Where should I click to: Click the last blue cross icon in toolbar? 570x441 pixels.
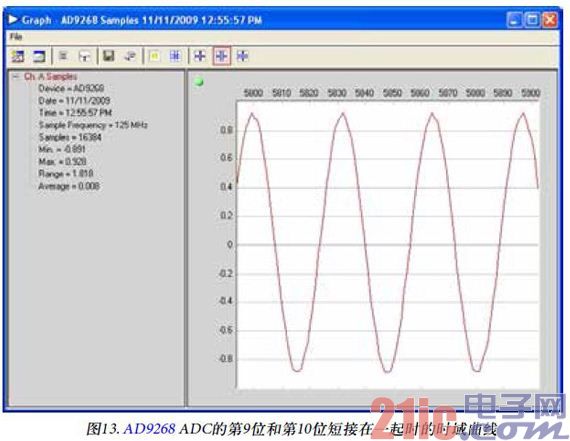click(242, 56)
